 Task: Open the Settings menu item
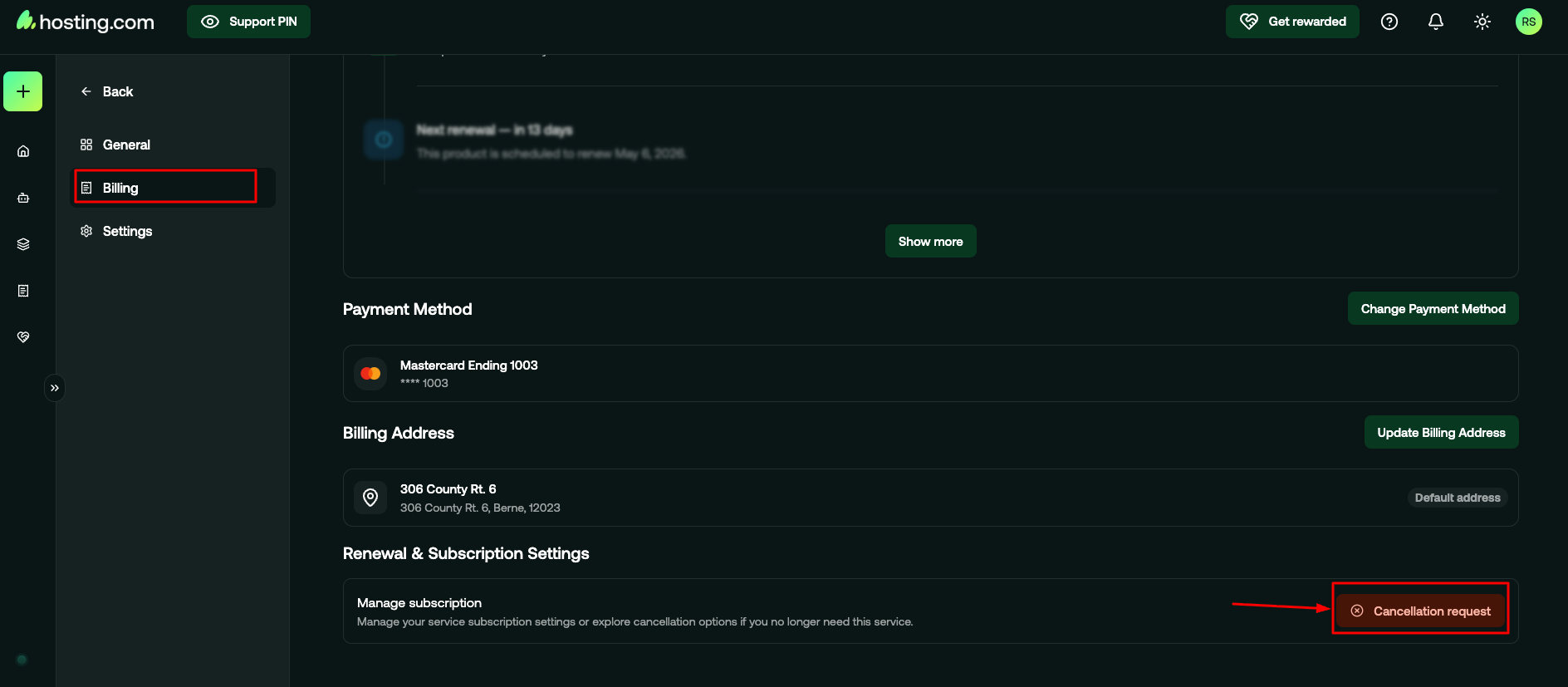127,231
